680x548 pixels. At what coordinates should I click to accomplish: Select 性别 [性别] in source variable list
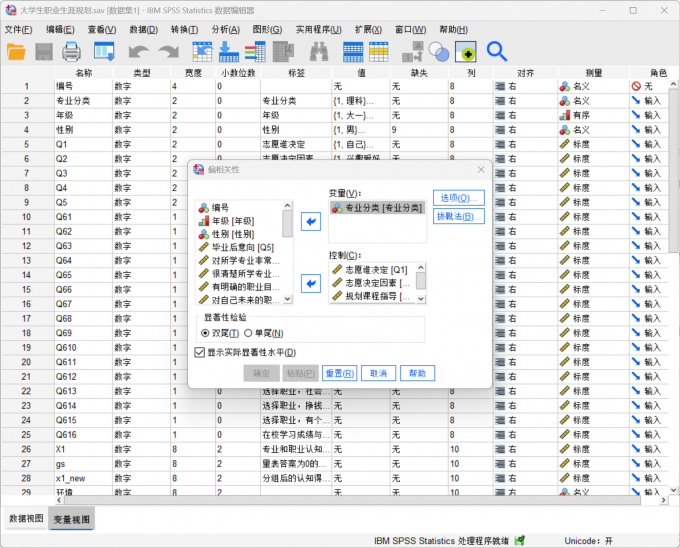[x=232, y=234]
